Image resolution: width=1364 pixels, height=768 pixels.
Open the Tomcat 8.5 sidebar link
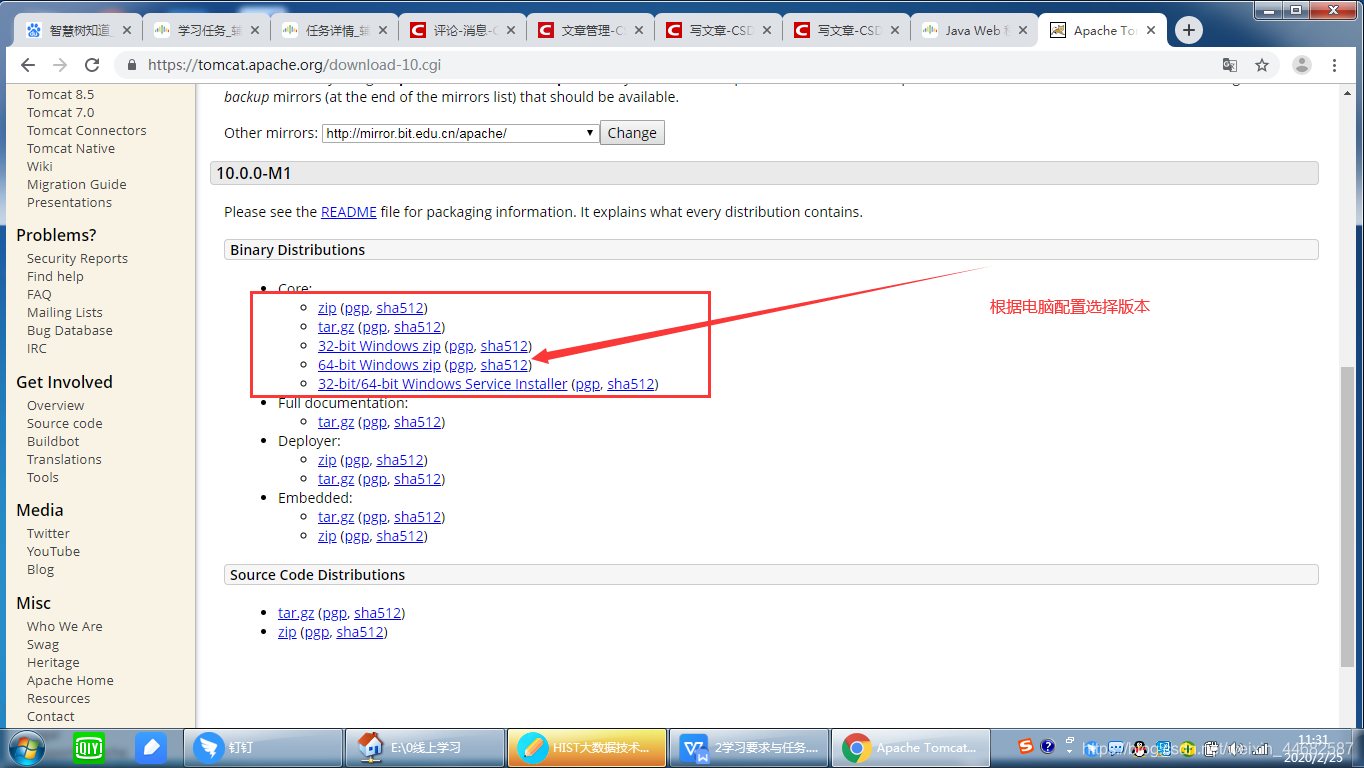coord(60,94)
